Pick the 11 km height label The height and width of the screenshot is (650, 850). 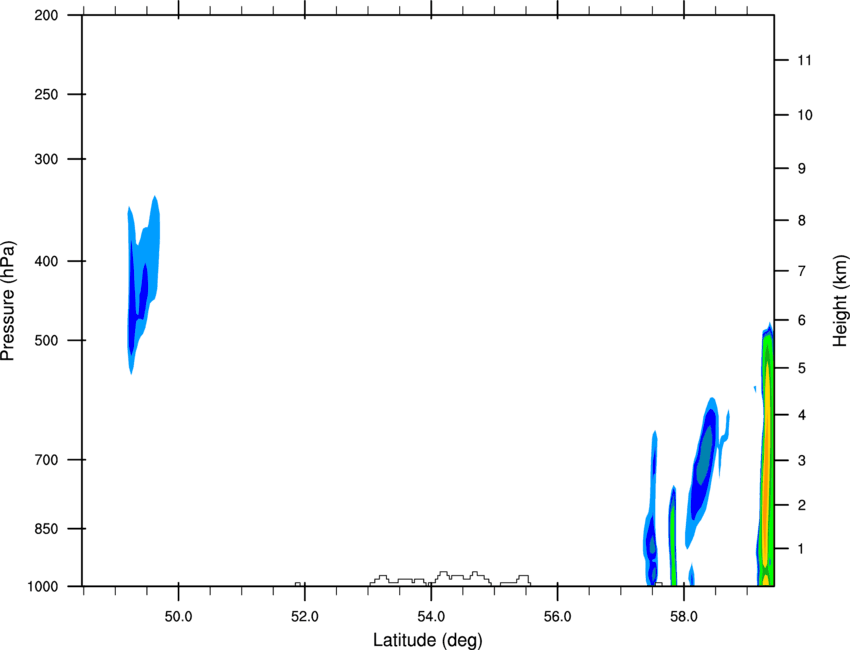pos(804,60)
